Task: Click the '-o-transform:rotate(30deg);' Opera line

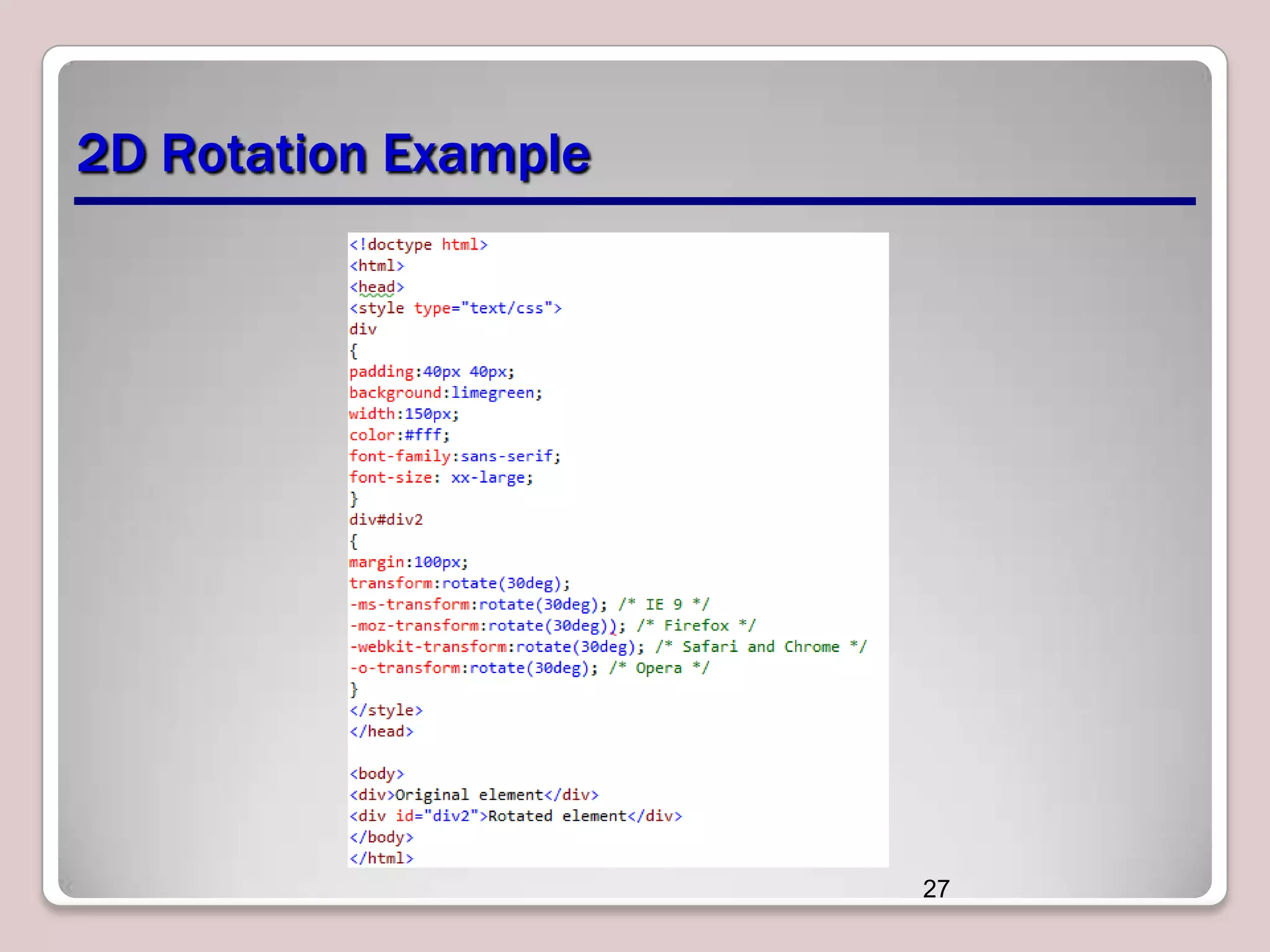Action: click(473, 668)
